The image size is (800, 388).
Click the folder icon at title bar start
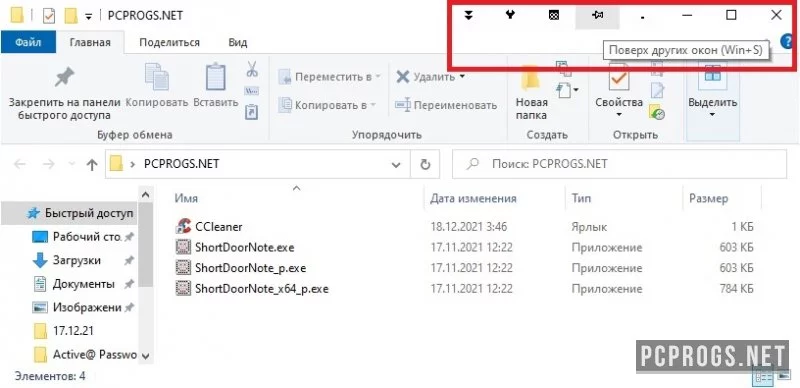(18, 16)
